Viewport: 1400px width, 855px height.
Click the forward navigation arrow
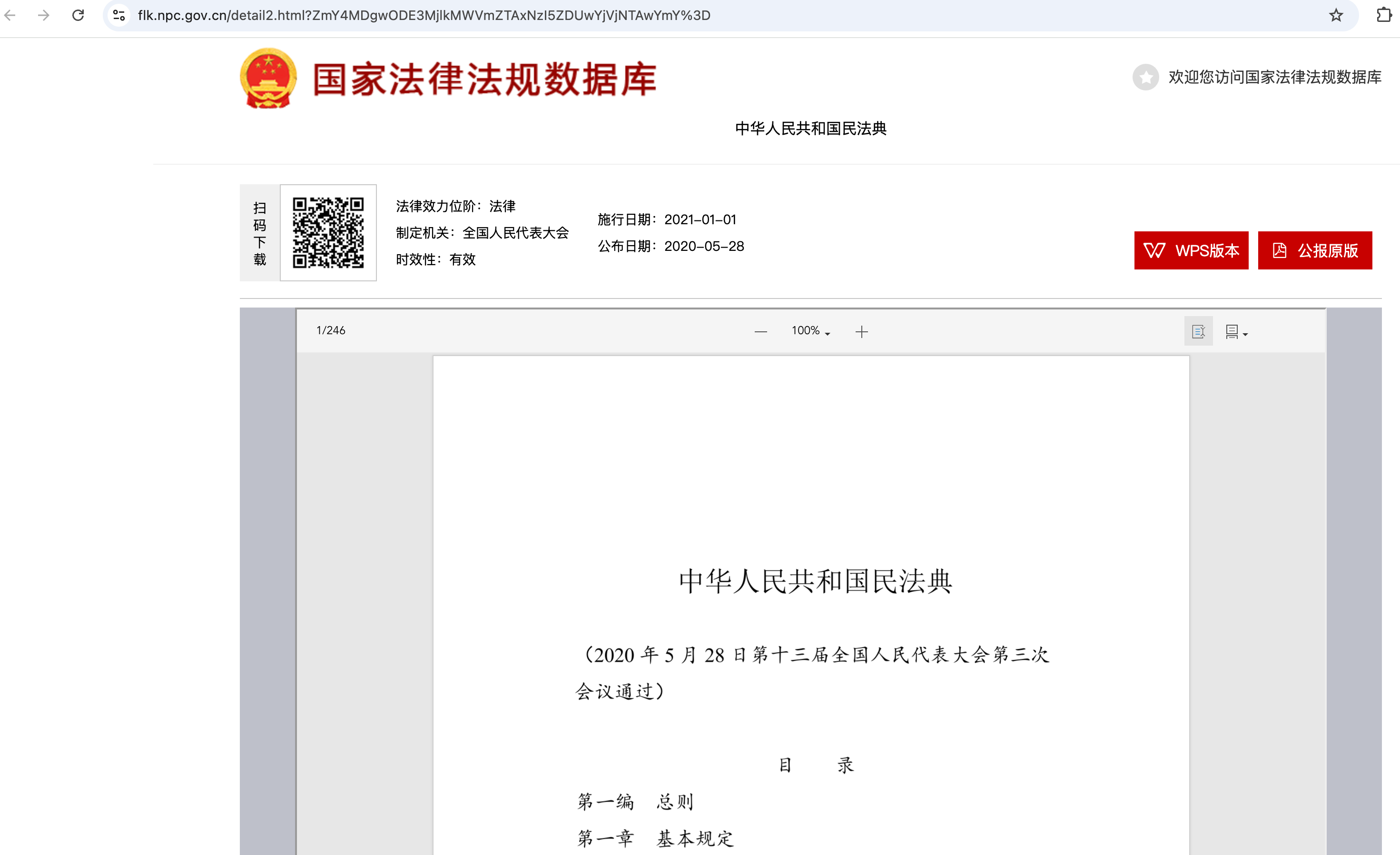pyautogui.click(x=44, y=15)
